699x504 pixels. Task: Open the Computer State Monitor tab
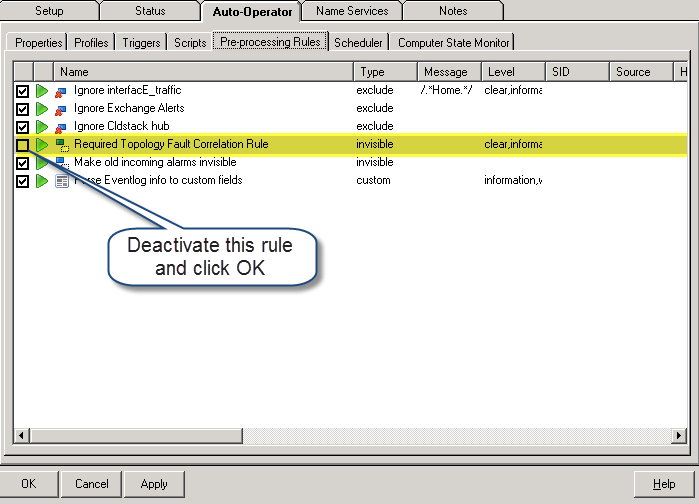click(453, 43)
